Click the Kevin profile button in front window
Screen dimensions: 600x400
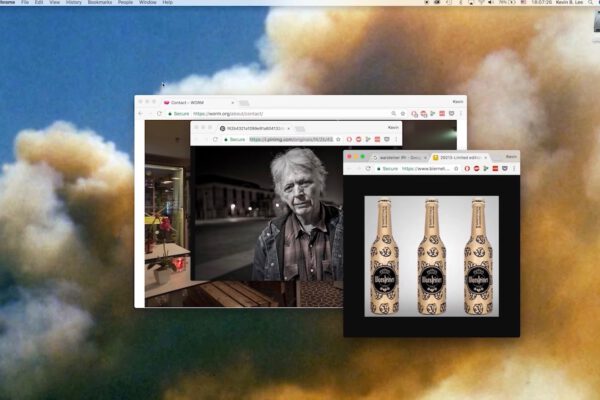tap(511, 157)
